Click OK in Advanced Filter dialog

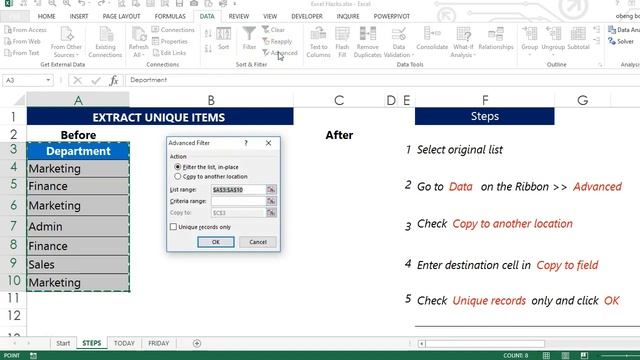216,242
